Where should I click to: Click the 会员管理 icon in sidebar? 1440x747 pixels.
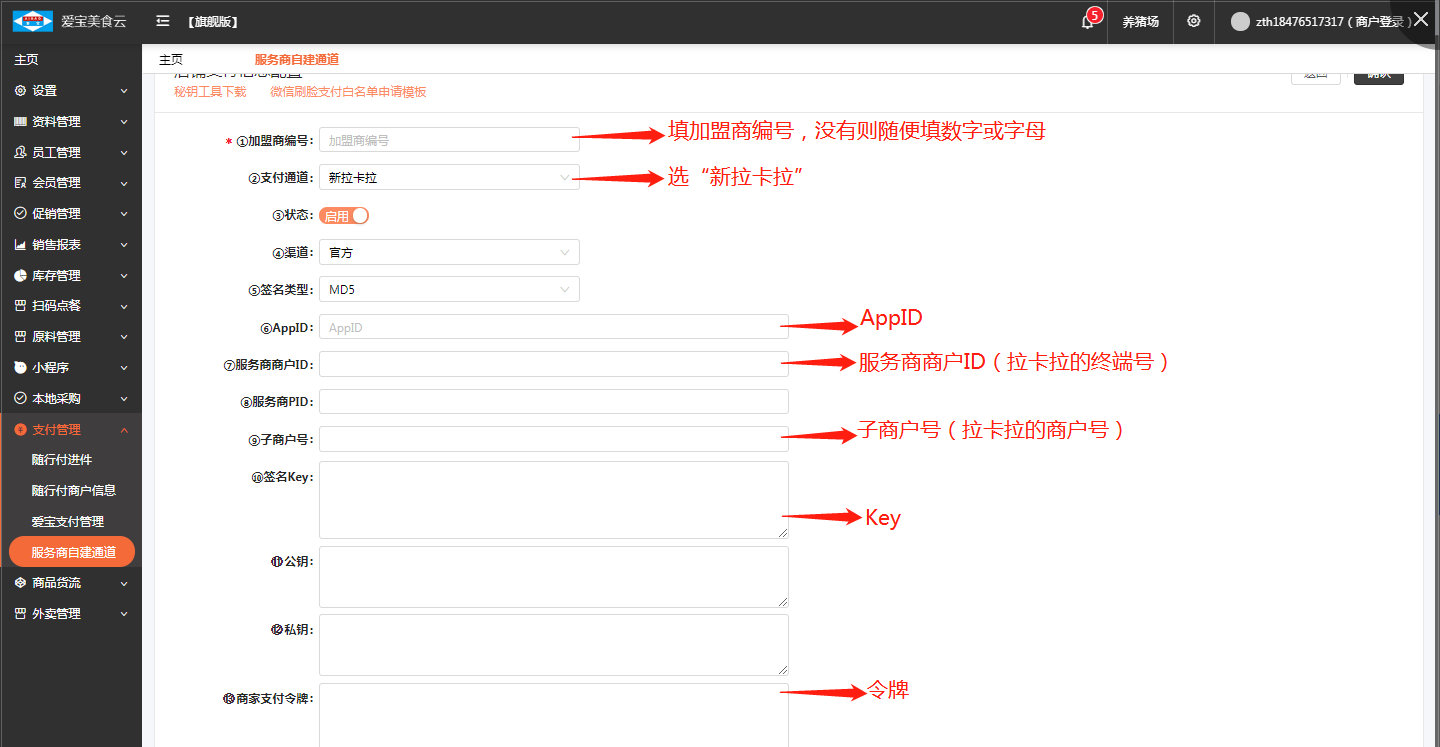(x=20, y=183)
